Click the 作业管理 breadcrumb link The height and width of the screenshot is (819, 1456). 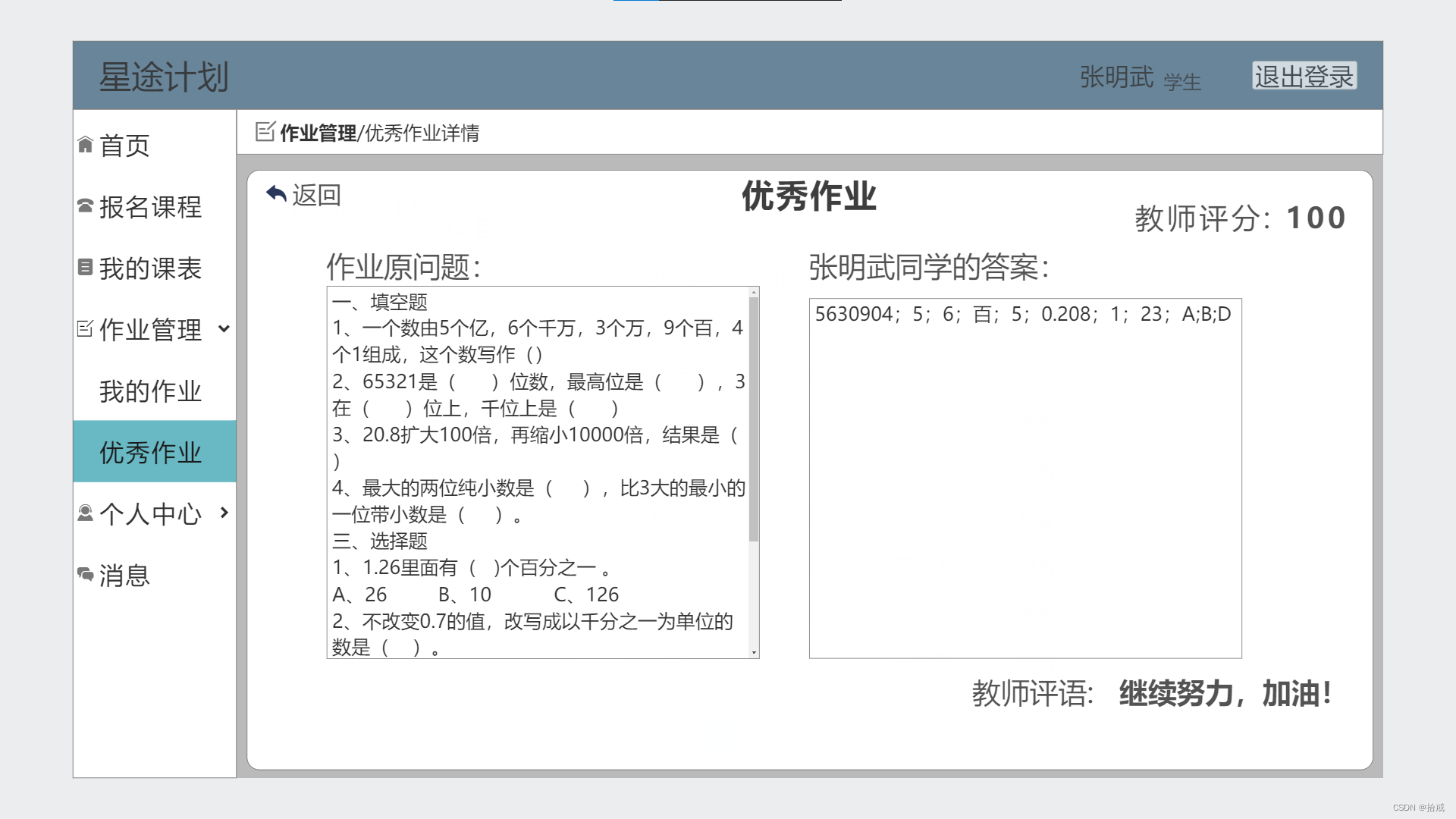318,133
